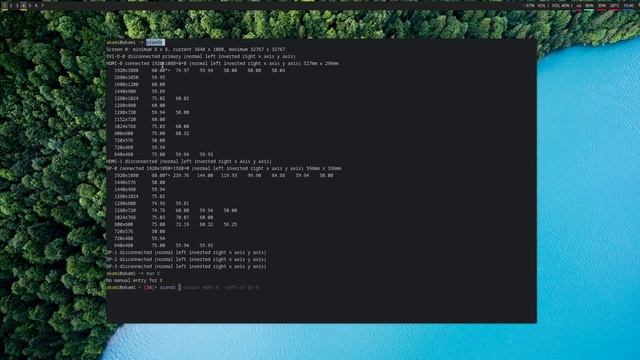640x360 pixels.
Task: Click the 1440x576 resolution row
Action: click(140, 182)
